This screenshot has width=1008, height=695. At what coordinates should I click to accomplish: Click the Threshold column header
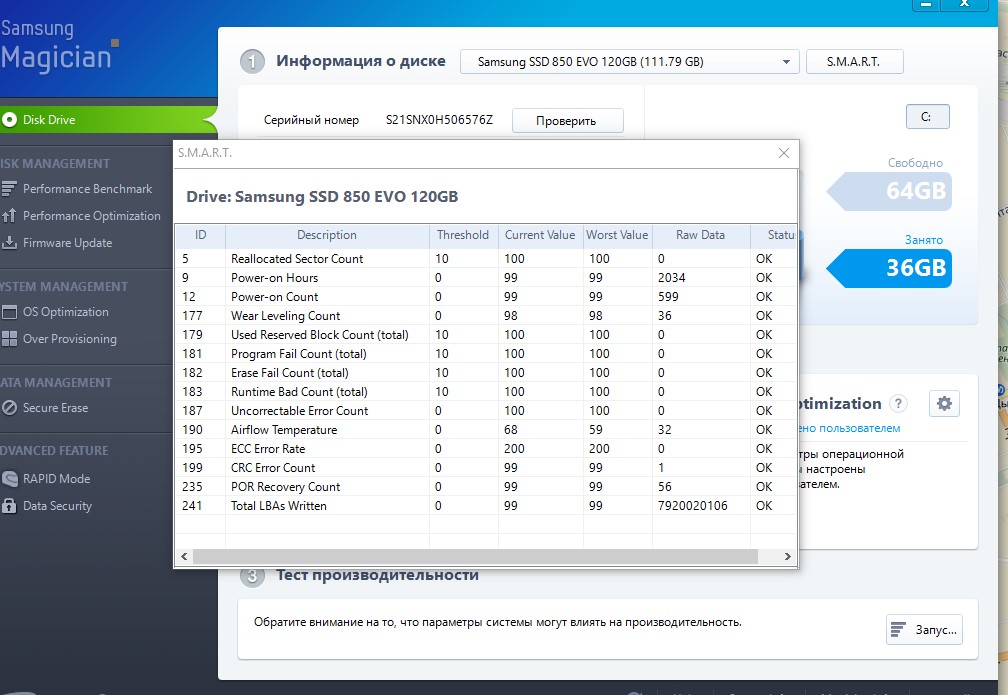(463, 235)
